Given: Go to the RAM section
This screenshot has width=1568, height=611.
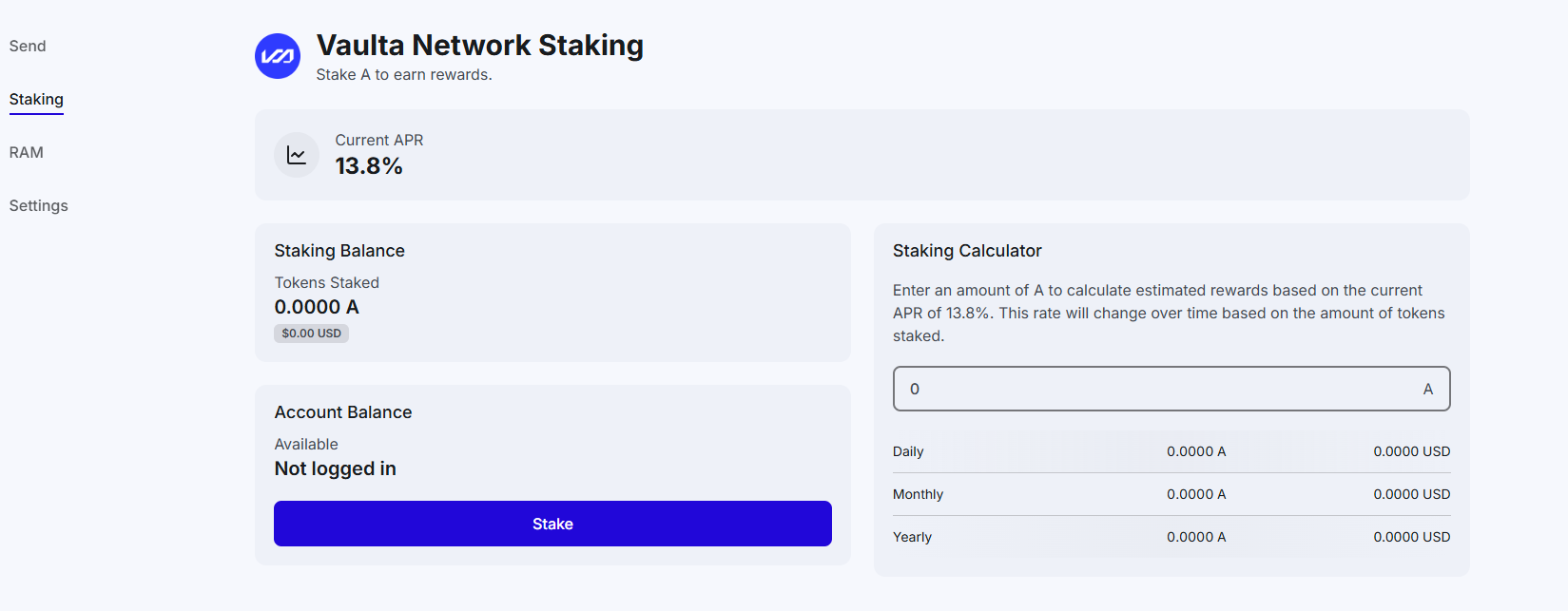Looking at the screenshot, I should coord(27,153).
